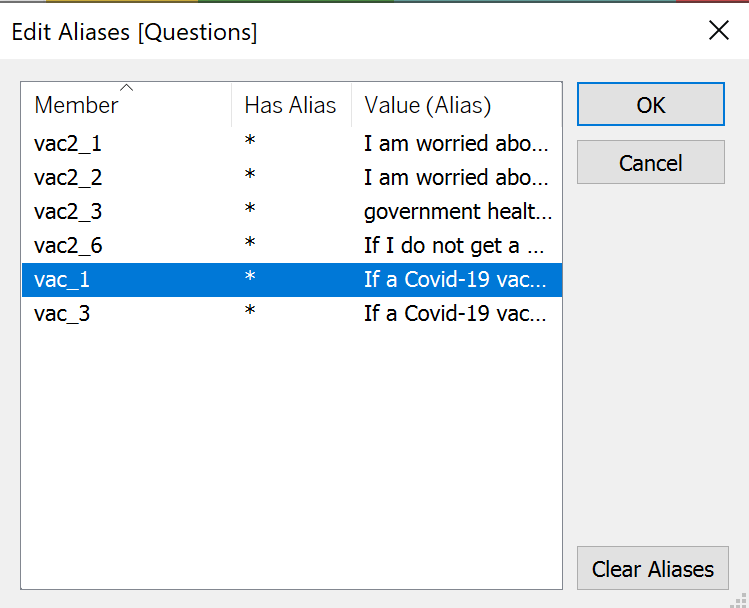Screen dimensions: 749x608
Task: Close the Edit Aliases dialog
Action: [x=718, y=31]
